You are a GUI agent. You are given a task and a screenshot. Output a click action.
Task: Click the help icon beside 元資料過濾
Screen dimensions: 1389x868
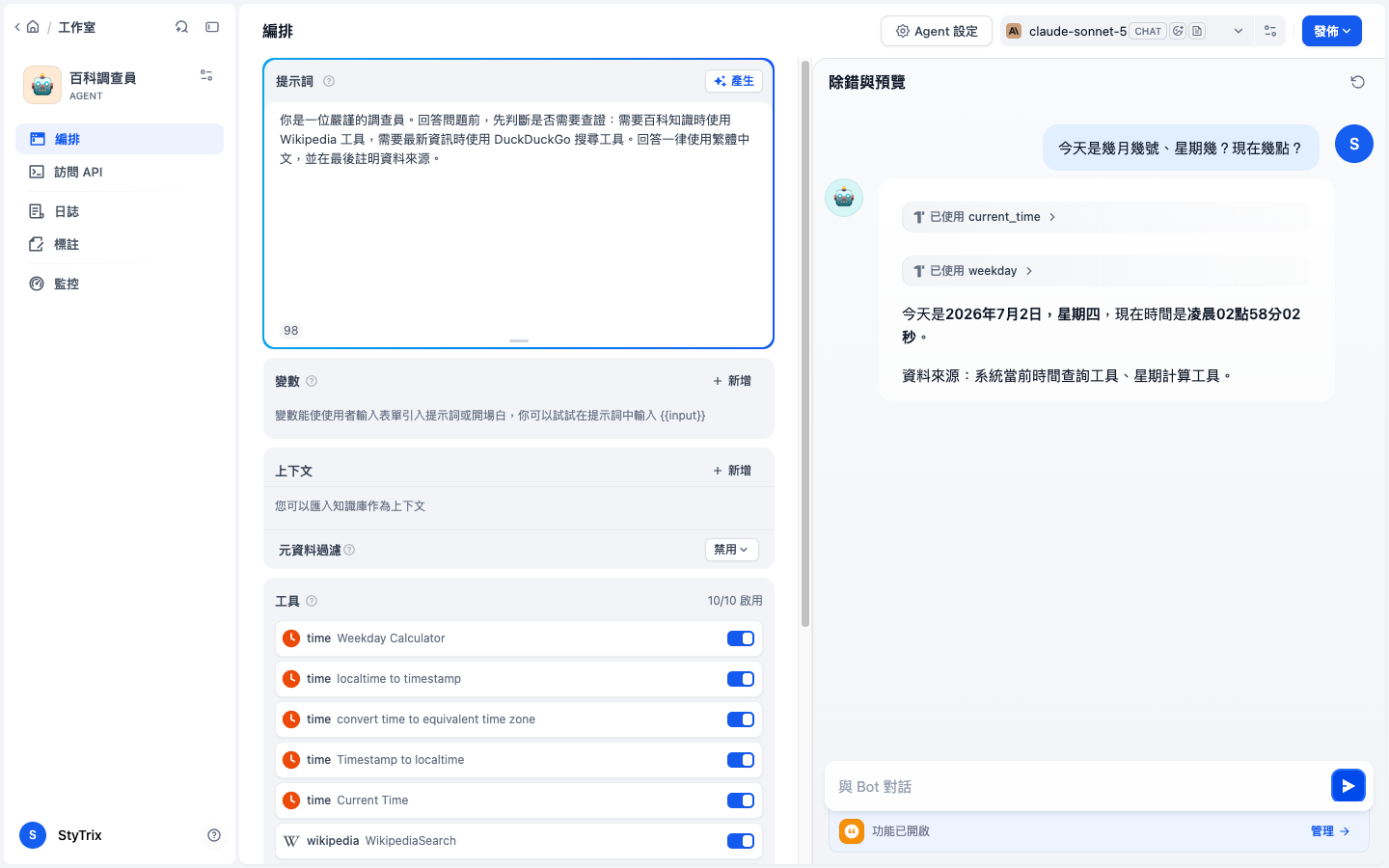[x=349, y=550]
